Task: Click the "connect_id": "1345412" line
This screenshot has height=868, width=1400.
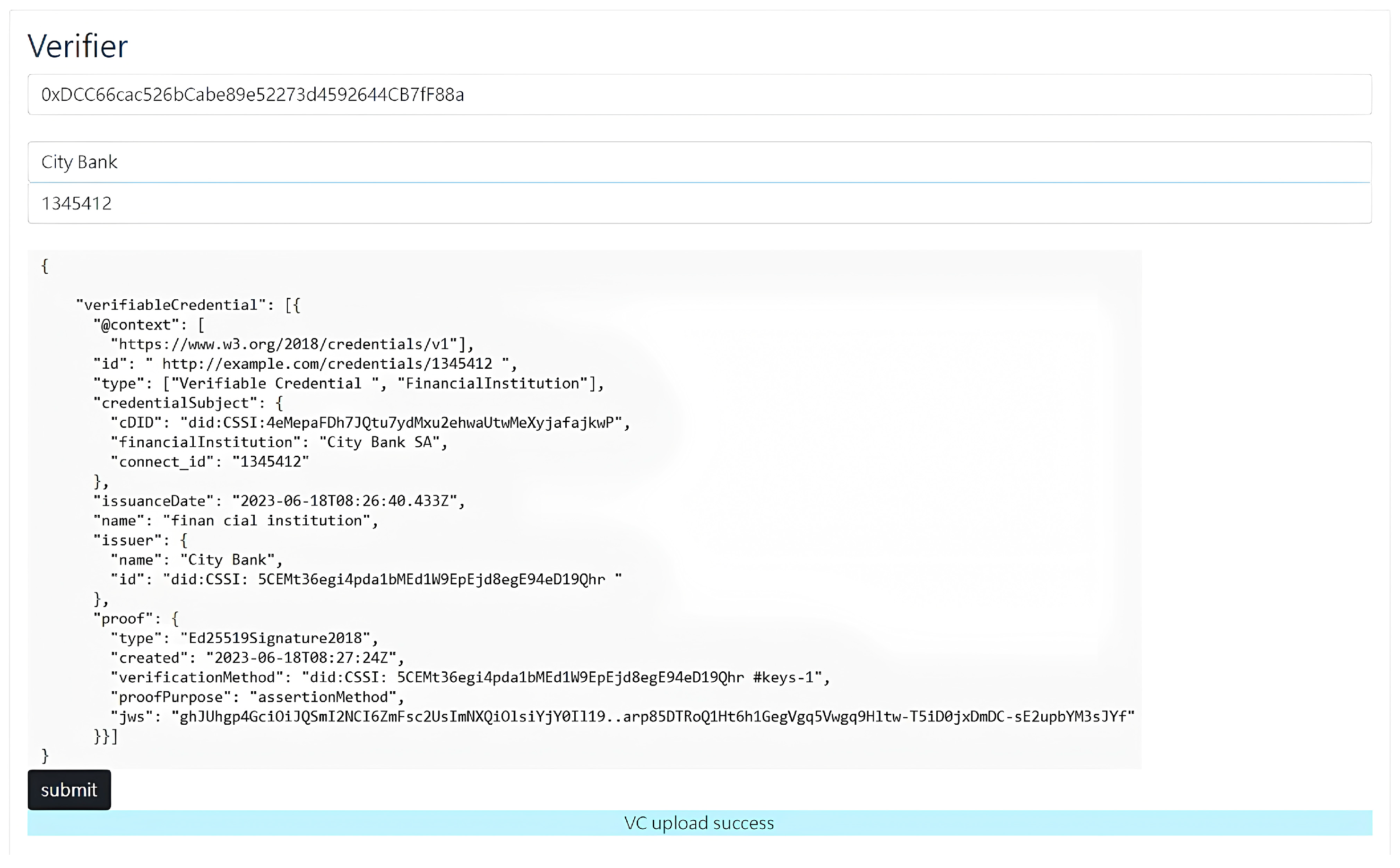Action: tap(210, 461)
